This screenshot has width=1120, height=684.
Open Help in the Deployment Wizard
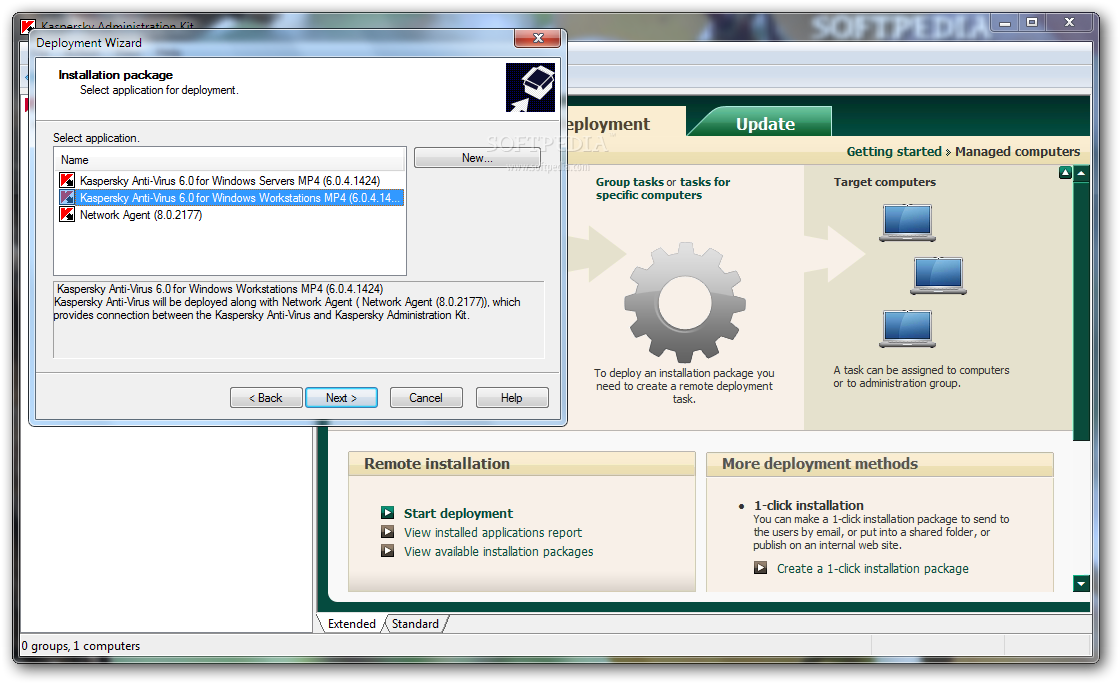(x=511, y=398)
